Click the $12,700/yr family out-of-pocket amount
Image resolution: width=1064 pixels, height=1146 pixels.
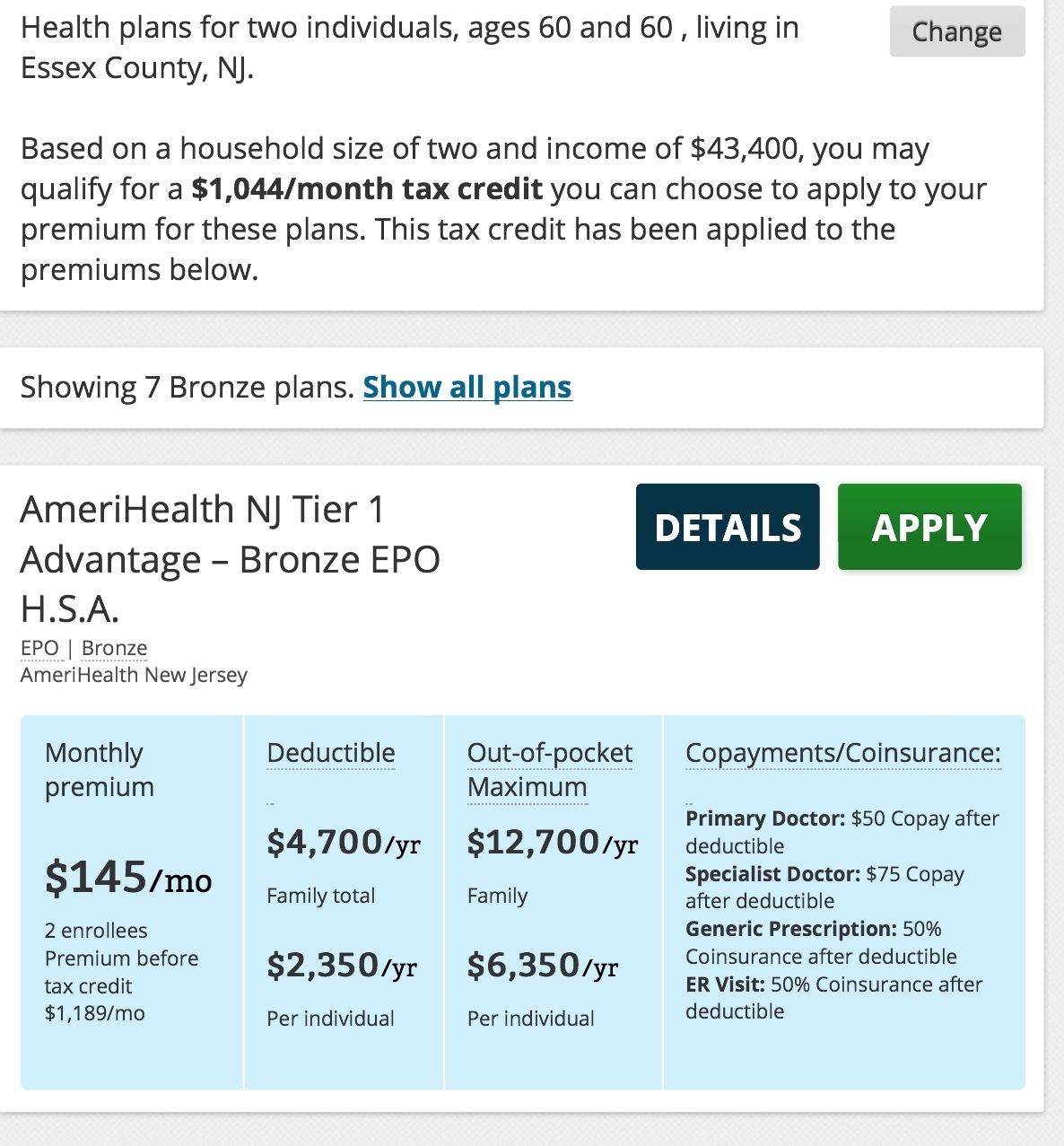click(552, 842)
